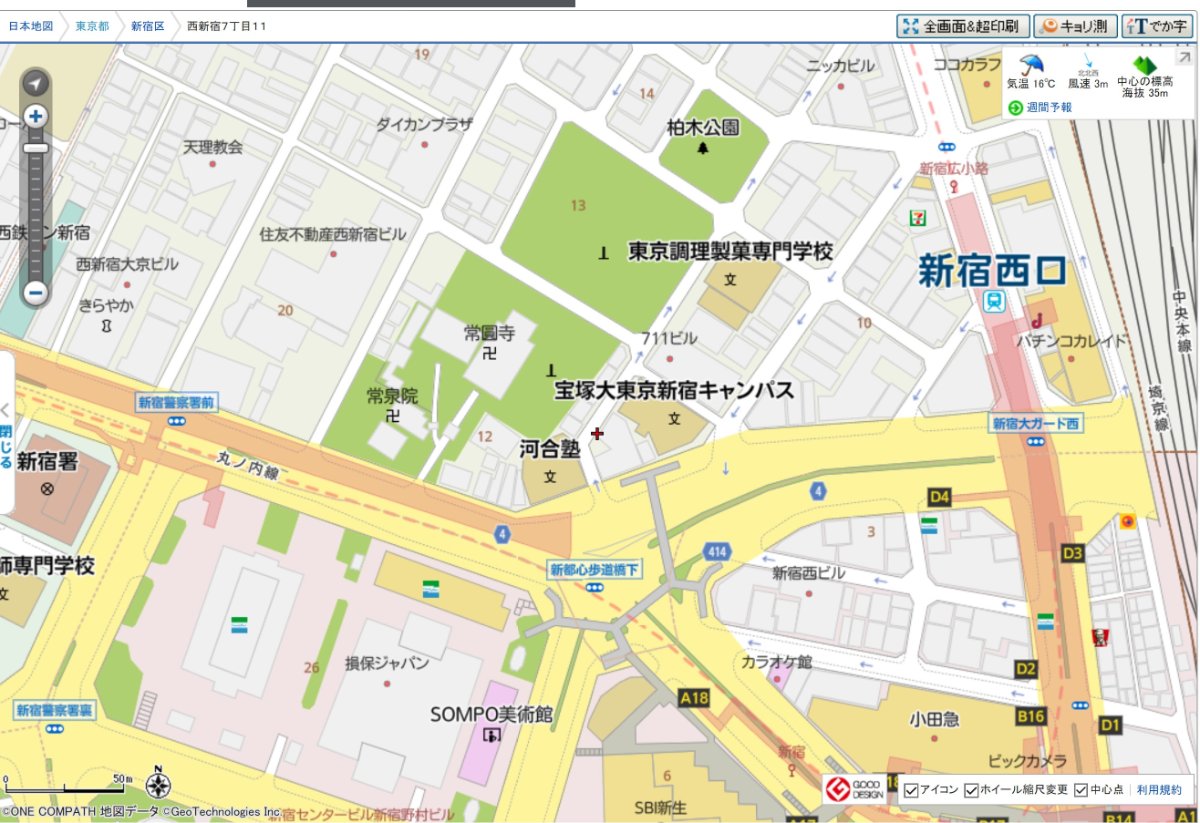The width and height of the screenshot is (1200, 823).
Task: Toggle the アイコン checkbox
Action: coord(911,790)
